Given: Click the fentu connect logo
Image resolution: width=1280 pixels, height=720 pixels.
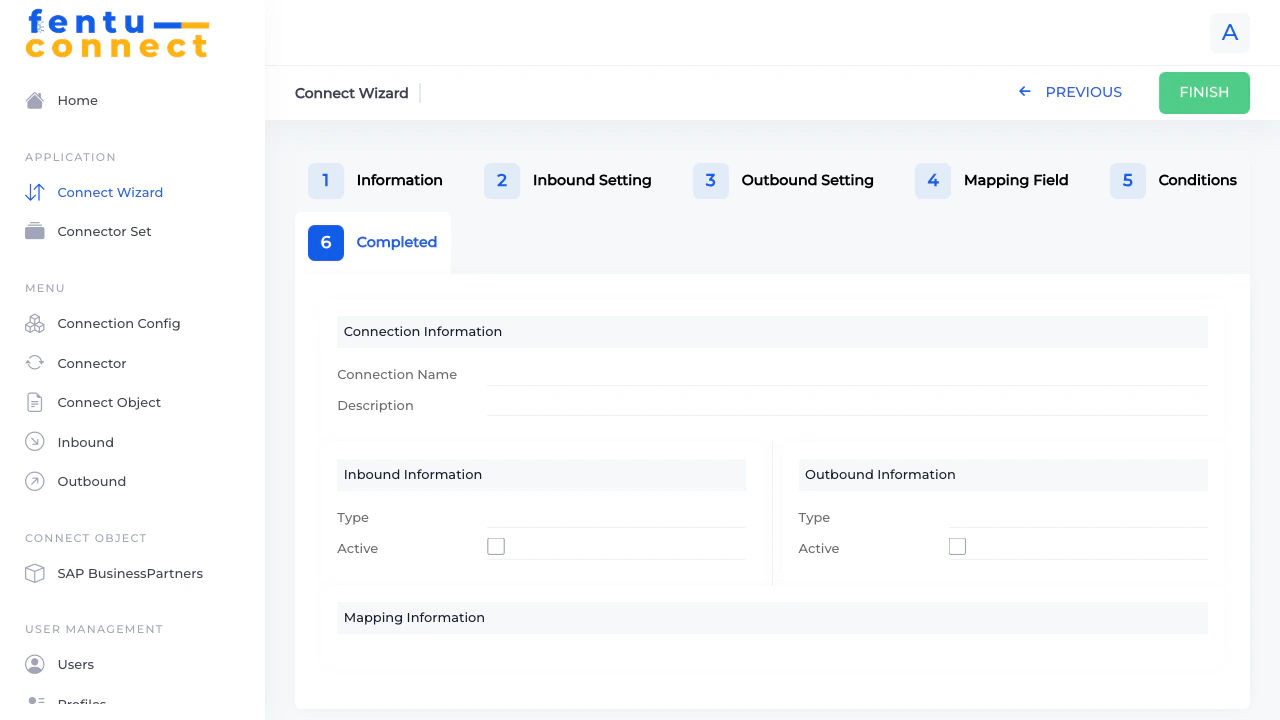Looking at the screenshot, I should [117, 34].
